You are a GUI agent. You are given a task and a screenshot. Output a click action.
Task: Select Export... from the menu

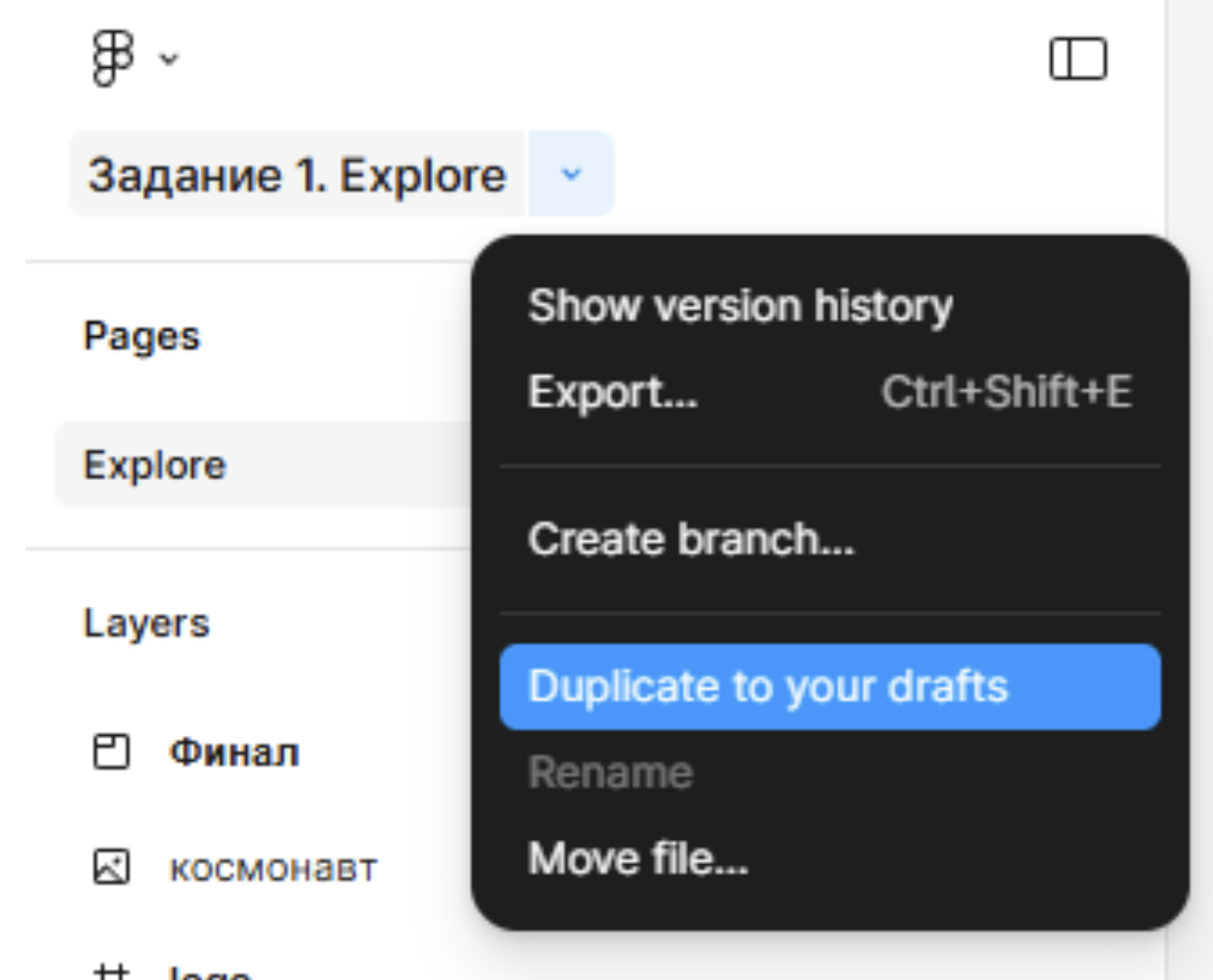613,392
